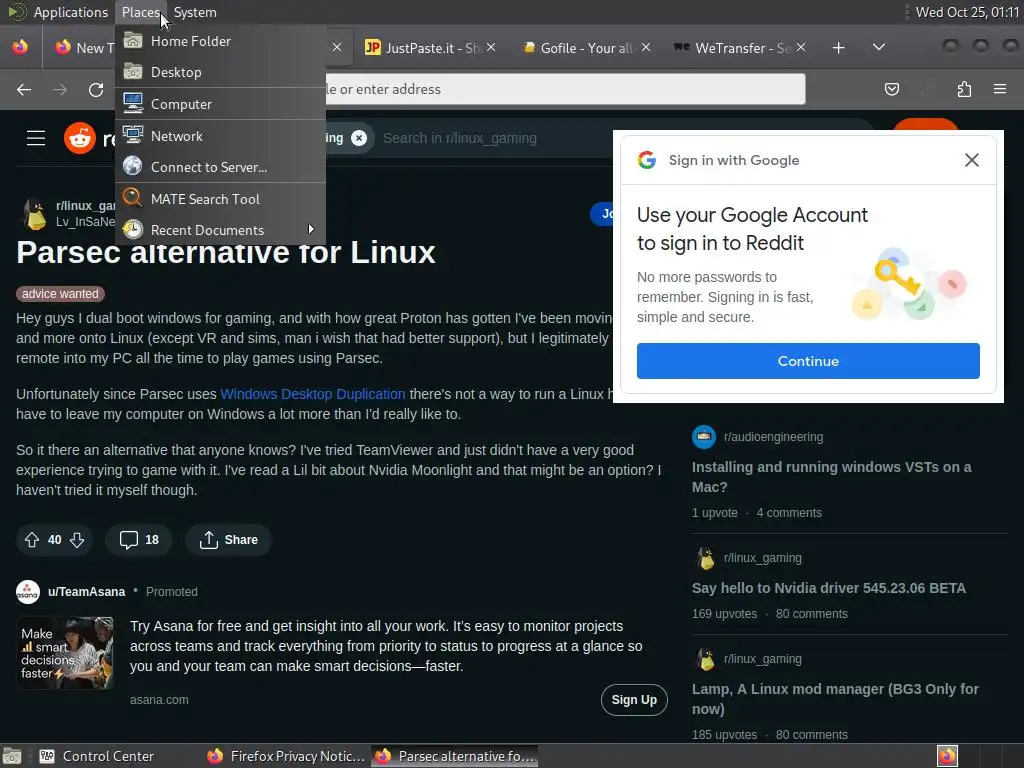Image resolution: width=1024 pixels, height=768 pixels.
Task: Open Lamp Linux mod manager post
Action: [835, 699]
